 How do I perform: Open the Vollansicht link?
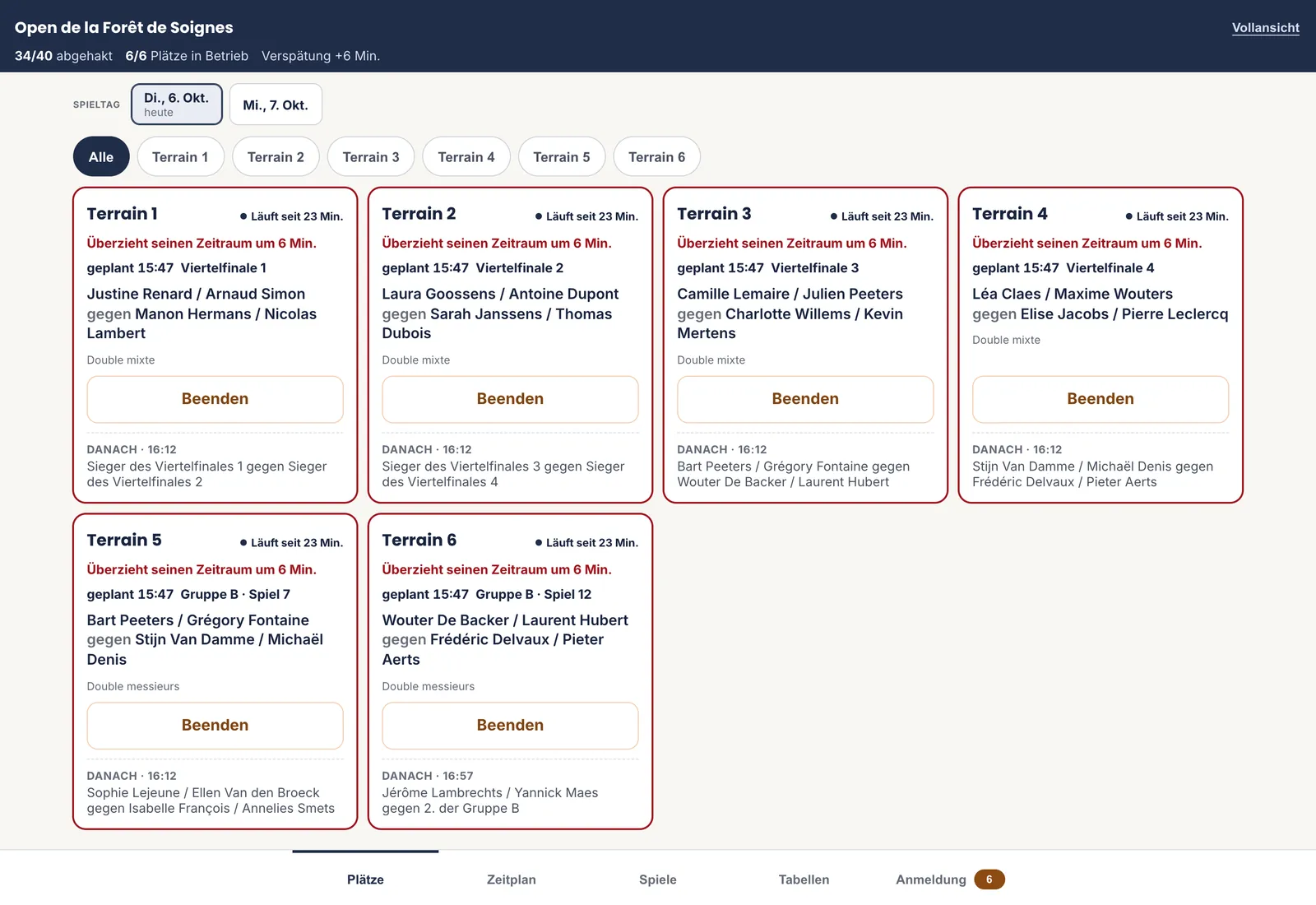1265,28
